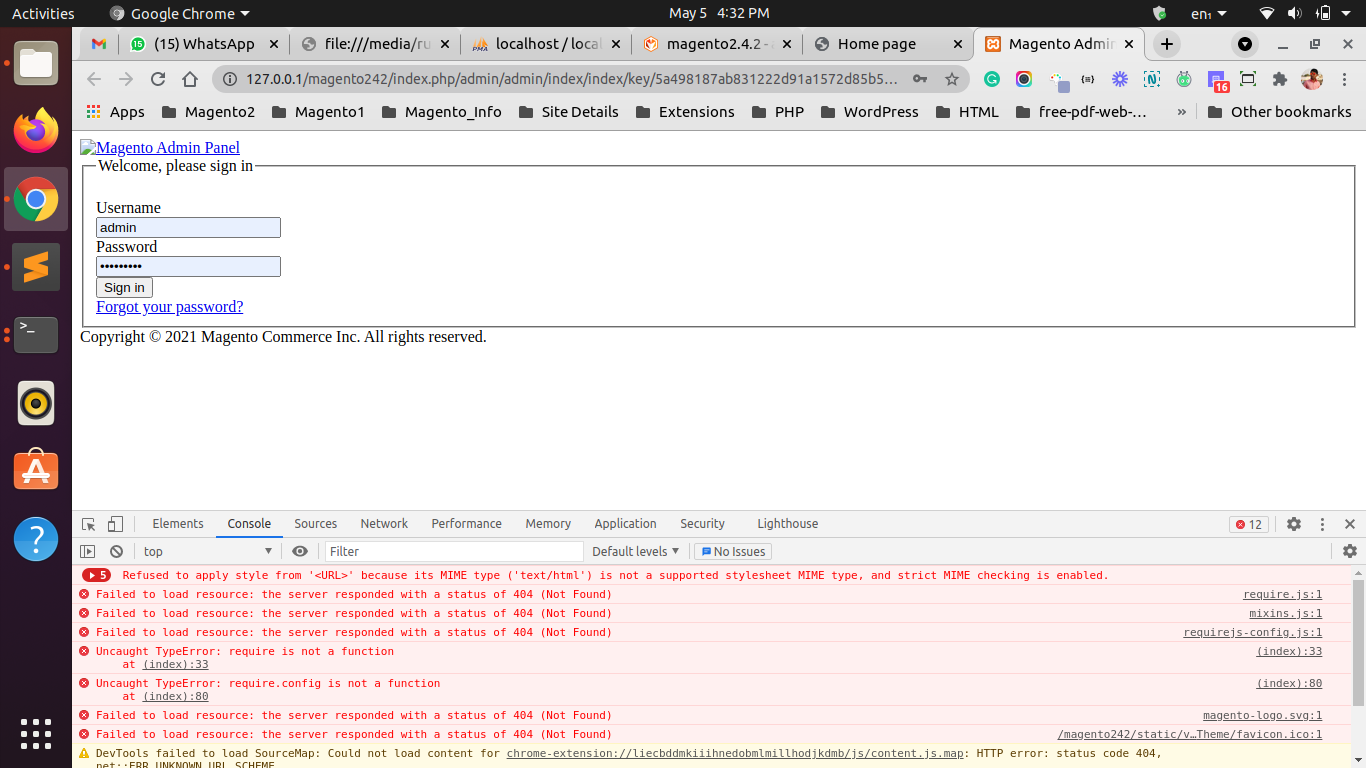This screenshot has width=1366, height=768.
Task: Click the Sign in button
Action: pos(124,287)
